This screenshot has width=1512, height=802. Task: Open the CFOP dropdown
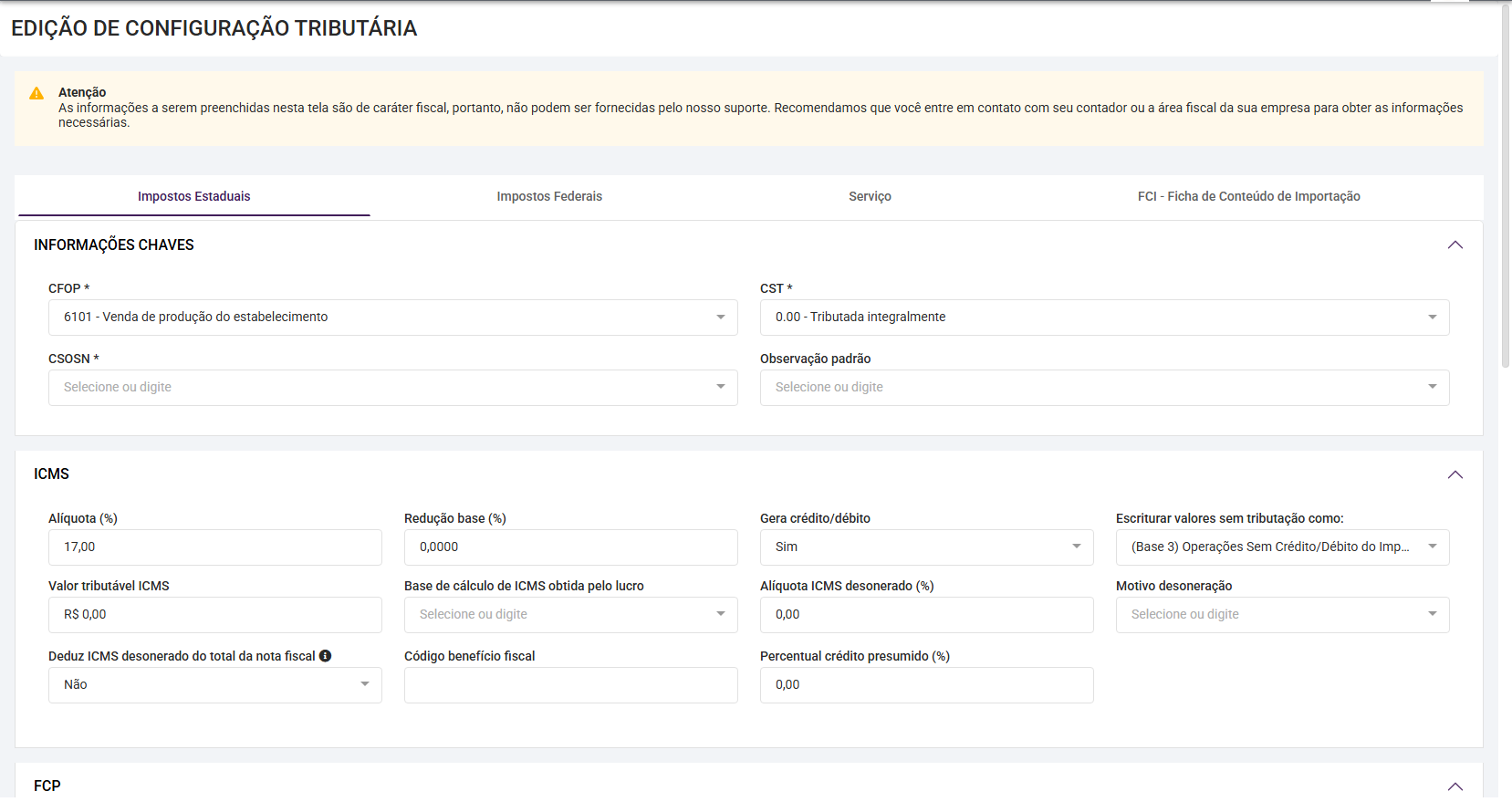[393, 318]
